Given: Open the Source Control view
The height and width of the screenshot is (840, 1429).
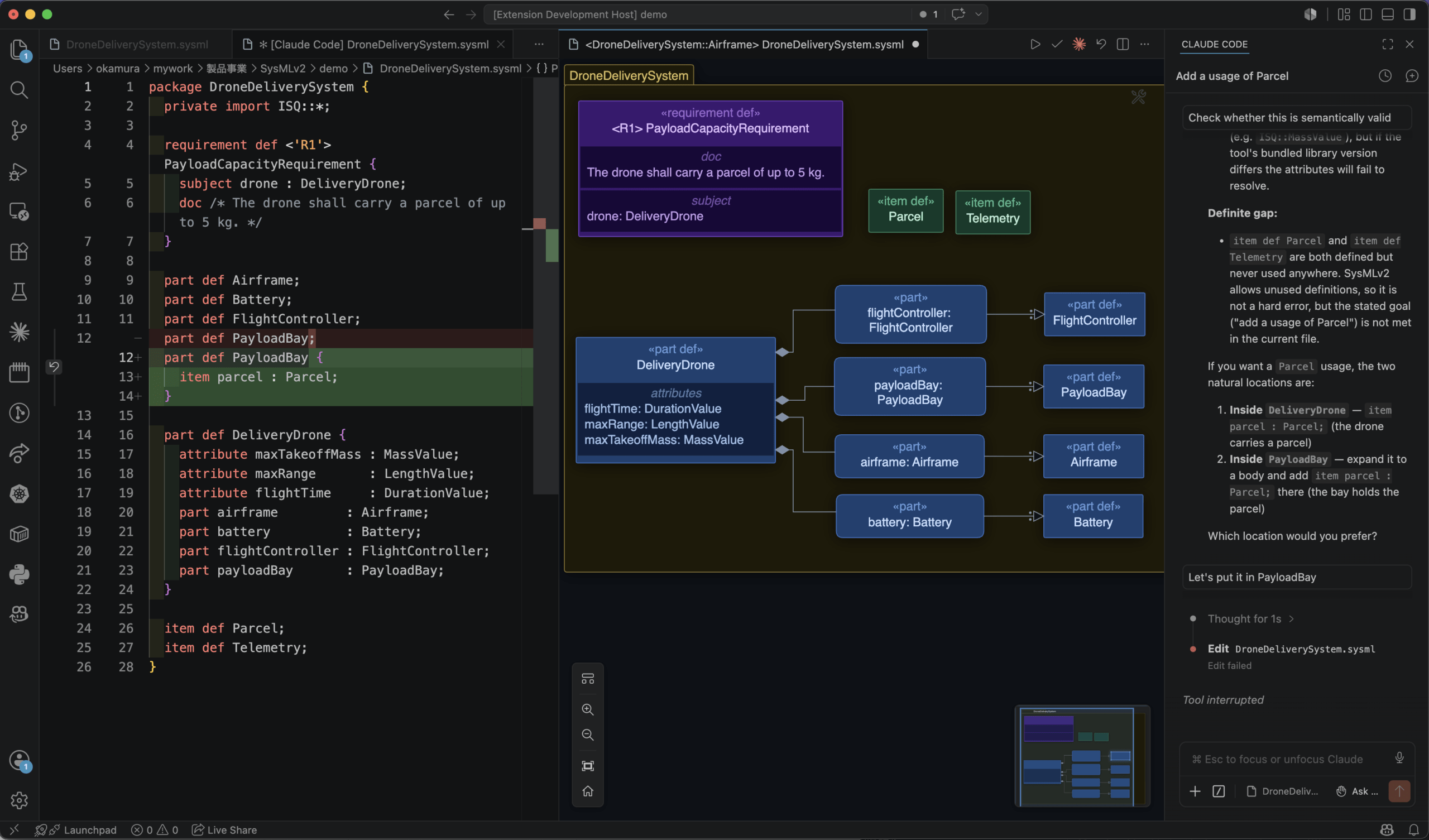Looking at the screenshot, I should tap(19, 130).
